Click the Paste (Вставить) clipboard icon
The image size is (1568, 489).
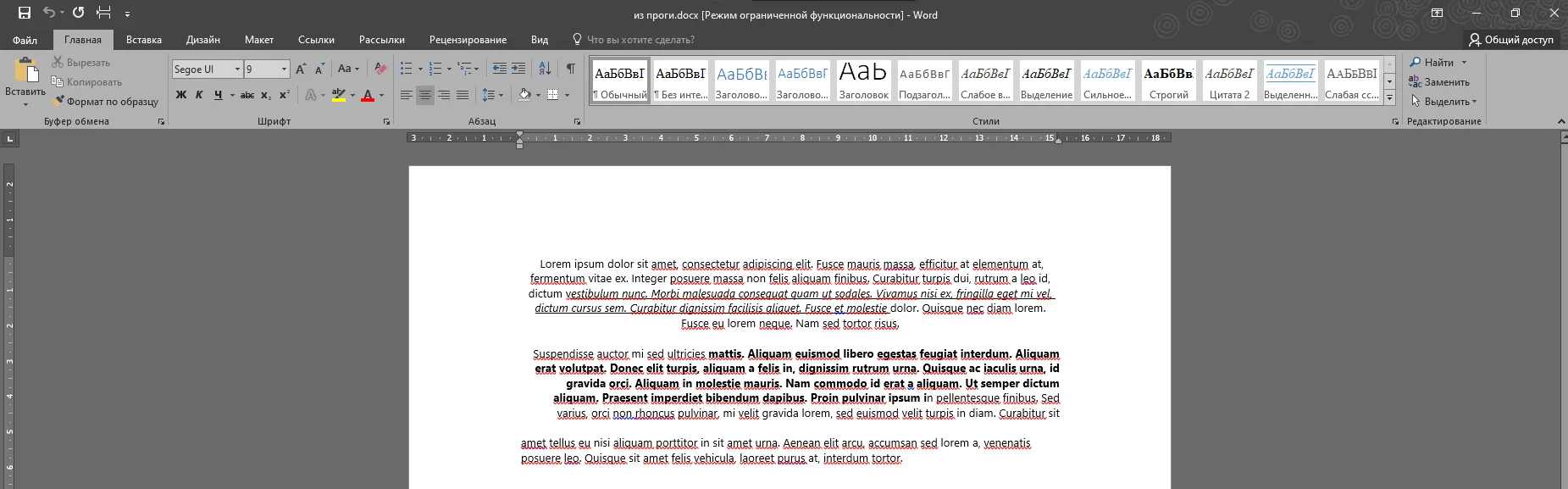pyautogui.click(x=25, y=70)
